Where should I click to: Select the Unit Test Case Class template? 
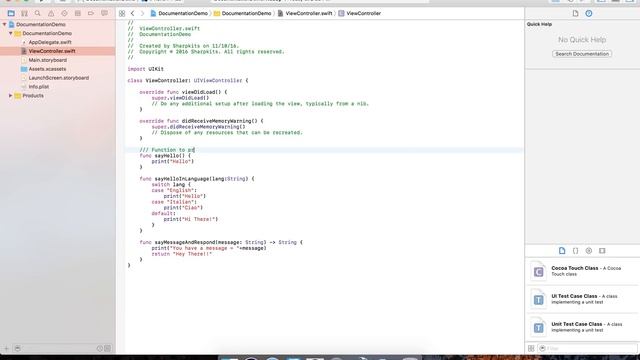pyautogui.click(x=582, y=327)
